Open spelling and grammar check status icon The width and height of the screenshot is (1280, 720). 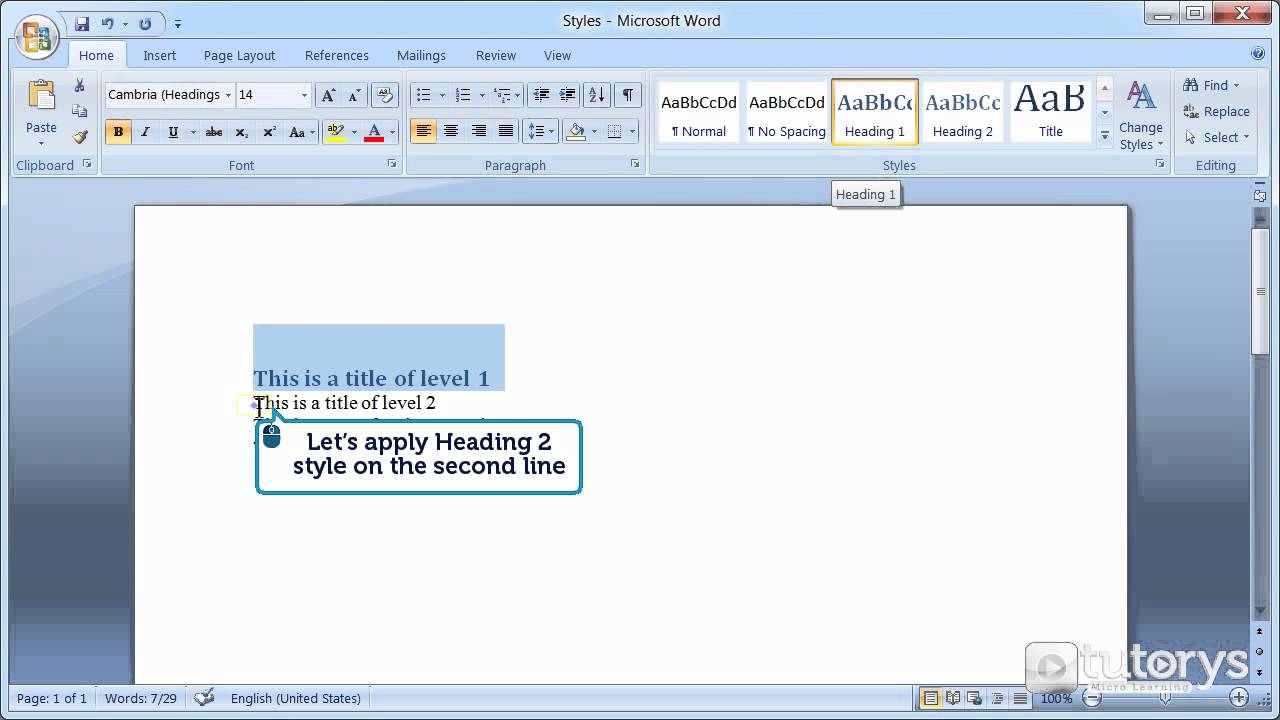pyautogui.click(x=204, y=698)
